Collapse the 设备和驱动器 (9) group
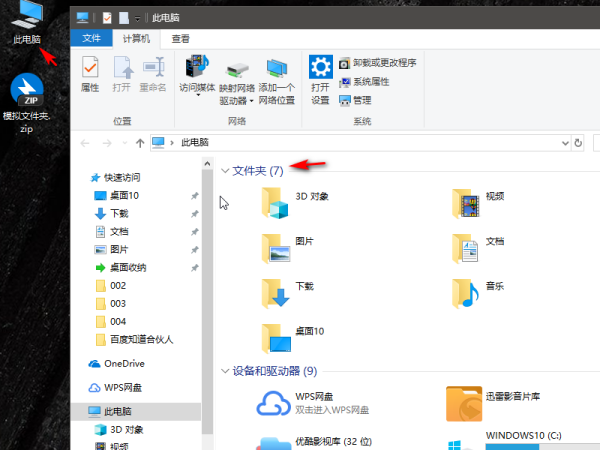The width and height of the screenshot is (600, 450). tap(225, 370)
